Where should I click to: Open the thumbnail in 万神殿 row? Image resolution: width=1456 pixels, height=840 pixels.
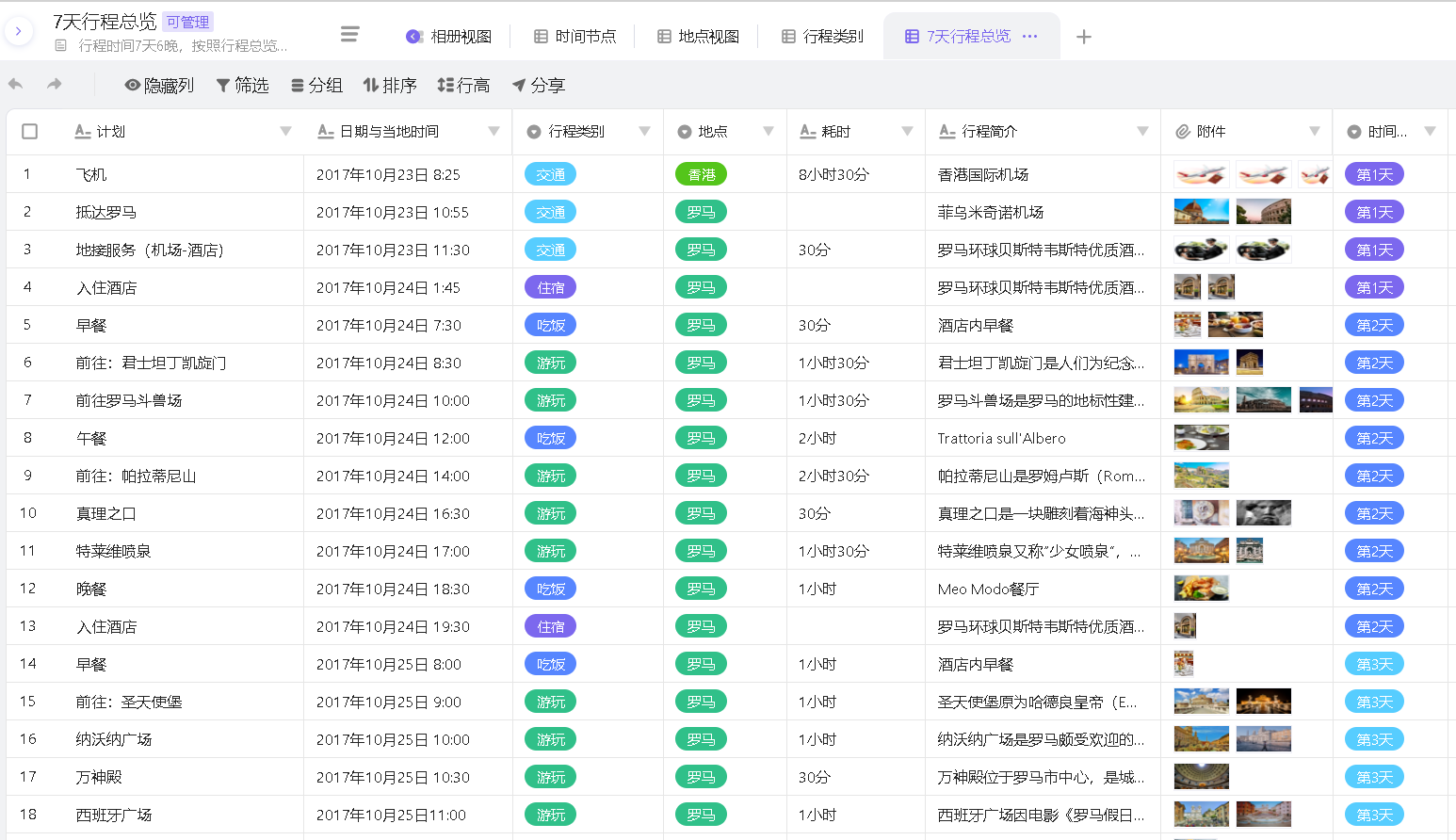1202,777
